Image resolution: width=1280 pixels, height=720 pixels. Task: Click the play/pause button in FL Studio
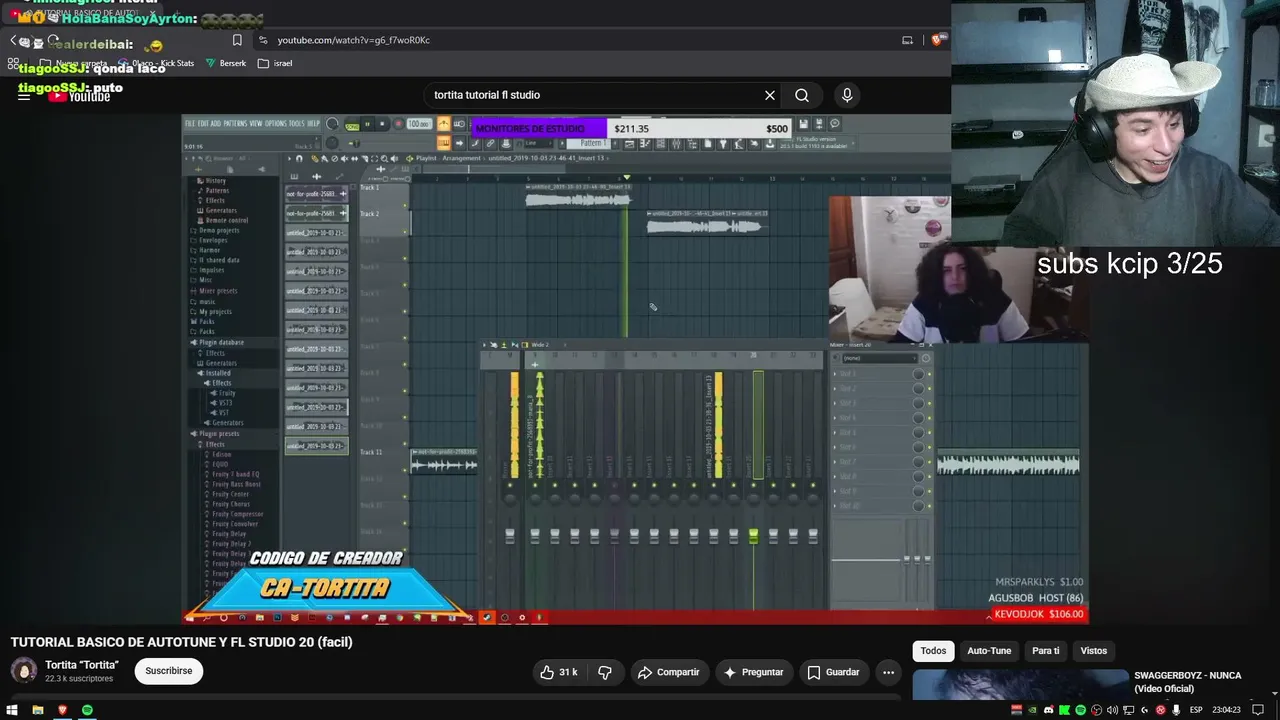click(367, 124)
